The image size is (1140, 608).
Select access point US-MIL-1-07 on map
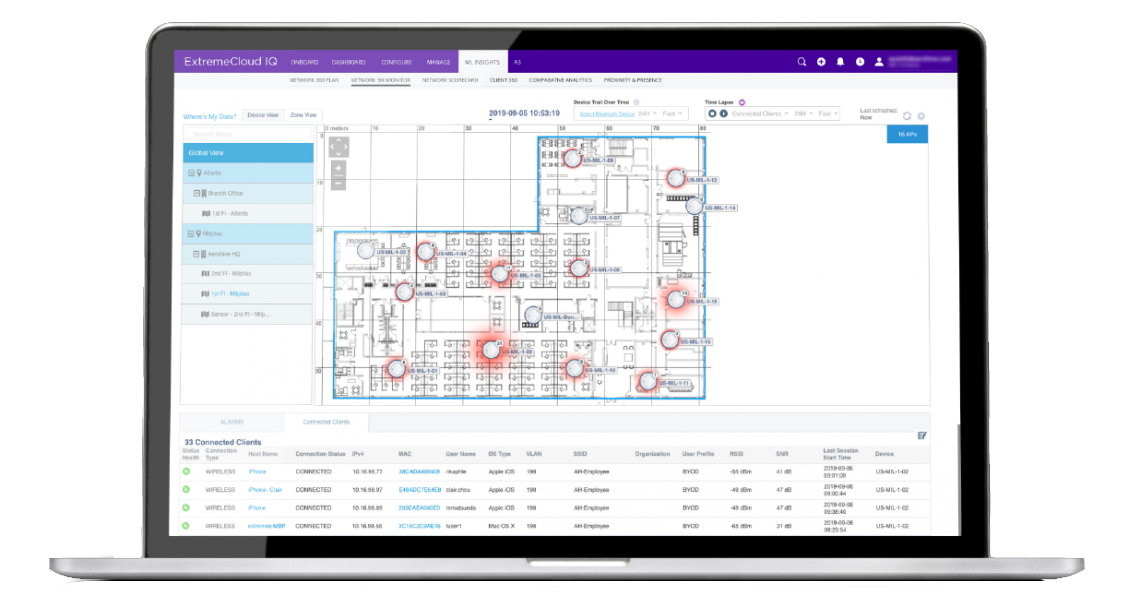click(579, 215)
